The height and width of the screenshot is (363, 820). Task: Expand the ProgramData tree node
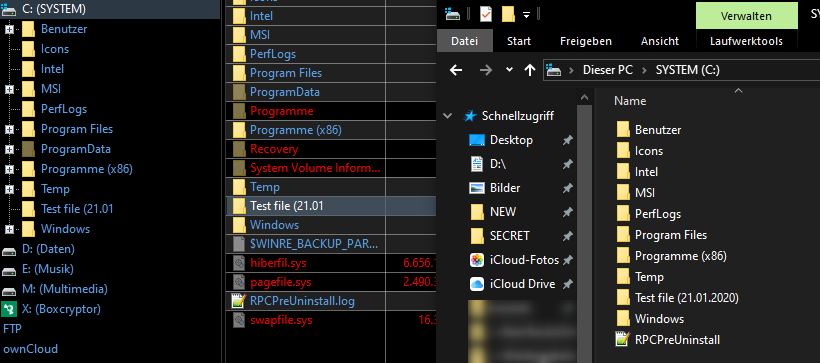(9, 149)
